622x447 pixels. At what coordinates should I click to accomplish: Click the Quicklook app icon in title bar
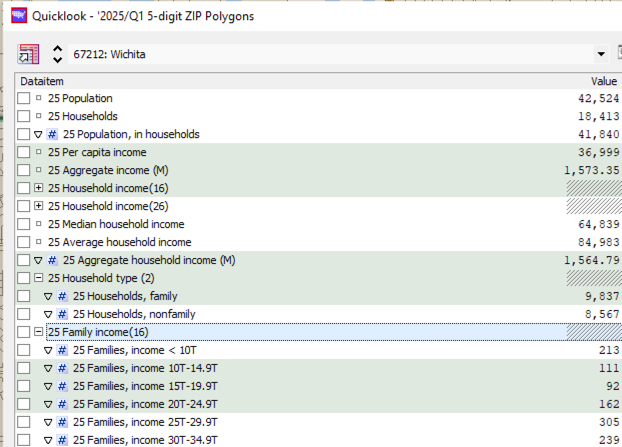click(18, 16)
